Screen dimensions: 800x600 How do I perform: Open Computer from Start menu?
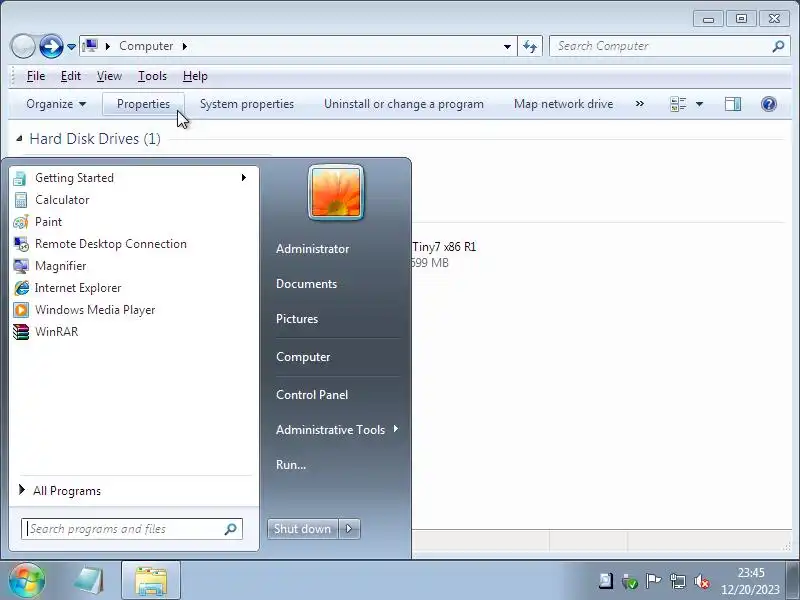[303, 357]
